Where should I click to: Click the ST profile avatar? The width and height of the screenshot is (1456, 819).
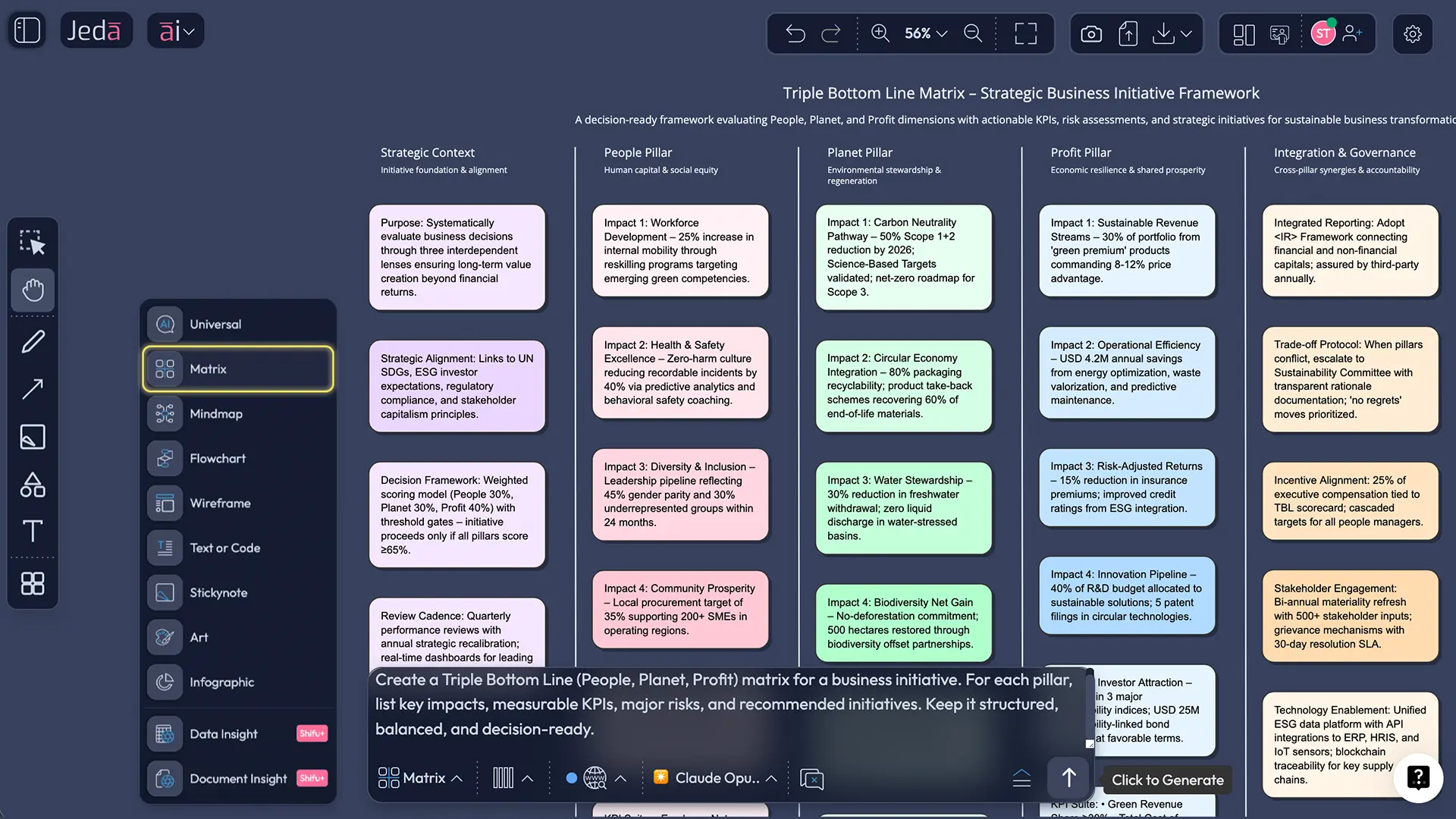[1323, 33]
